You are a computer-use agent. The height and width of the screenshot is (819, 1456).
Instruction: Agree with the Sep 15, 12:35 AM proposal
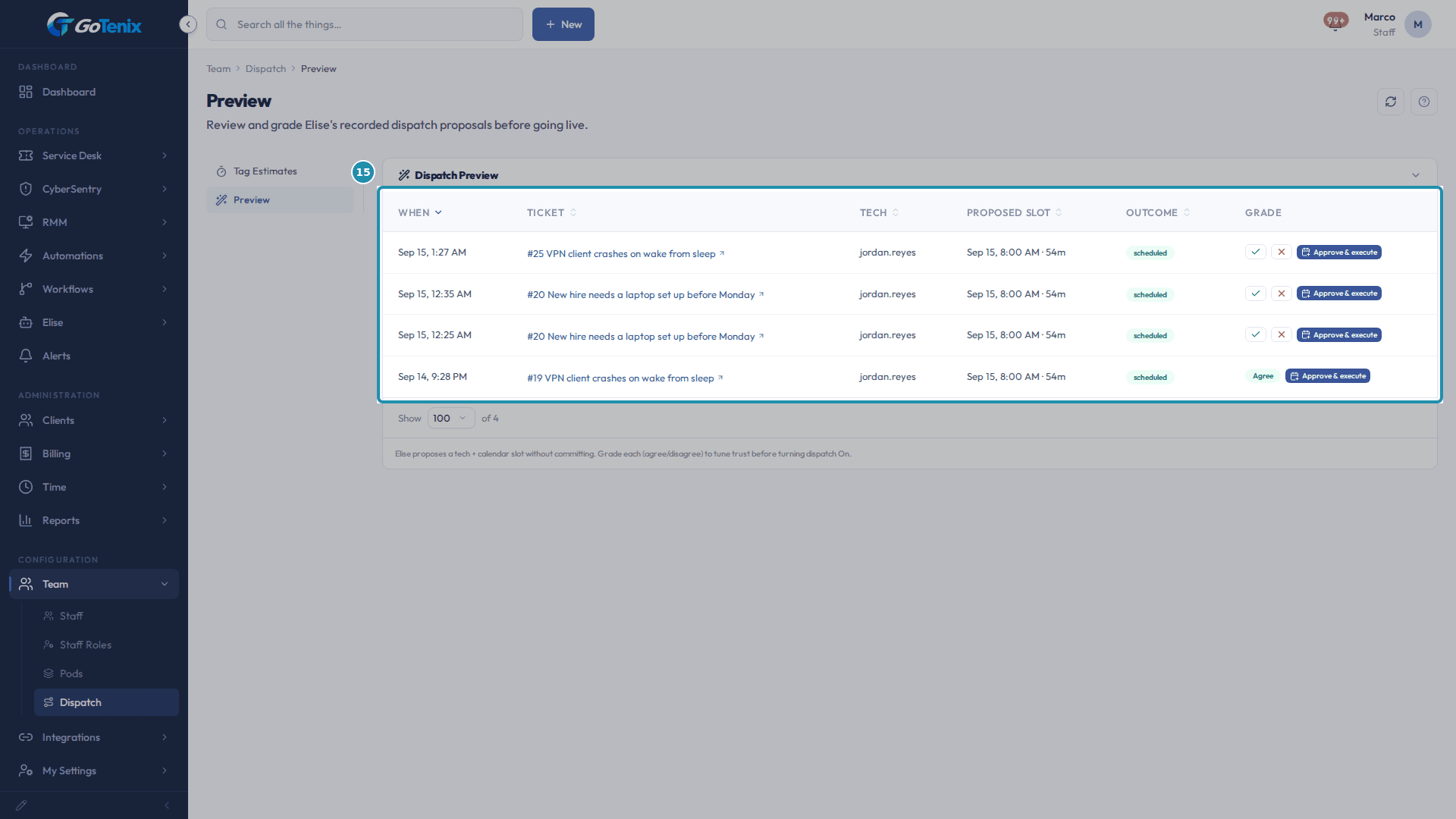click(1255, 293)
